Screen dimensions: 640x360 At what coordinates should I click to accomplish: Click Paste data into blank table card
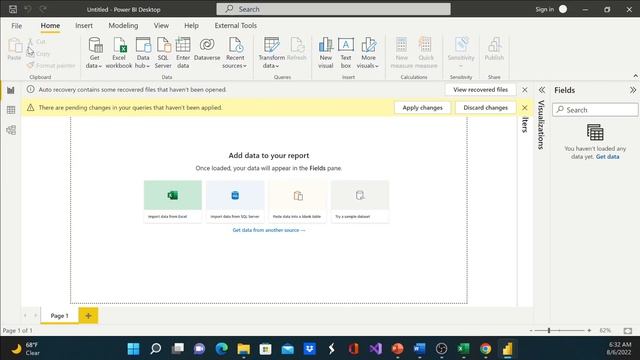click(x=297, y=201)
